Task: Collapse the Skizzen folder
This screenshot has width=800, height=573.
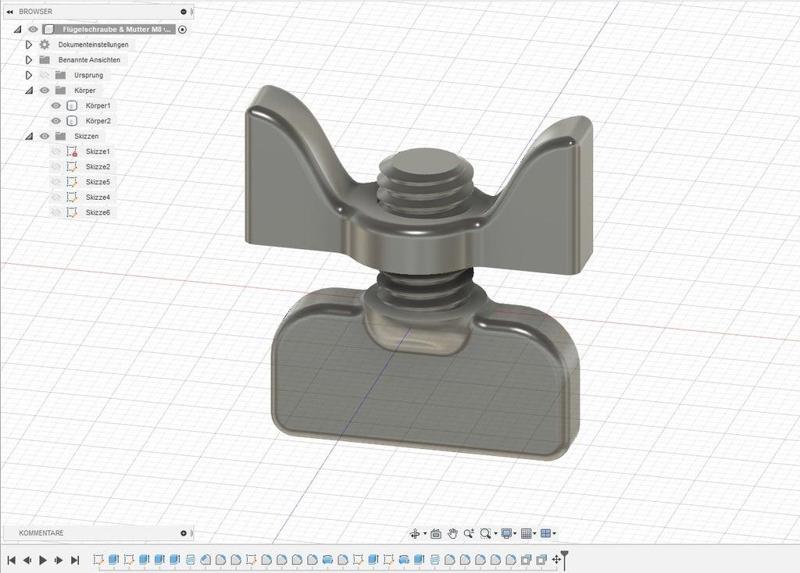Action: tap(29, 136)
